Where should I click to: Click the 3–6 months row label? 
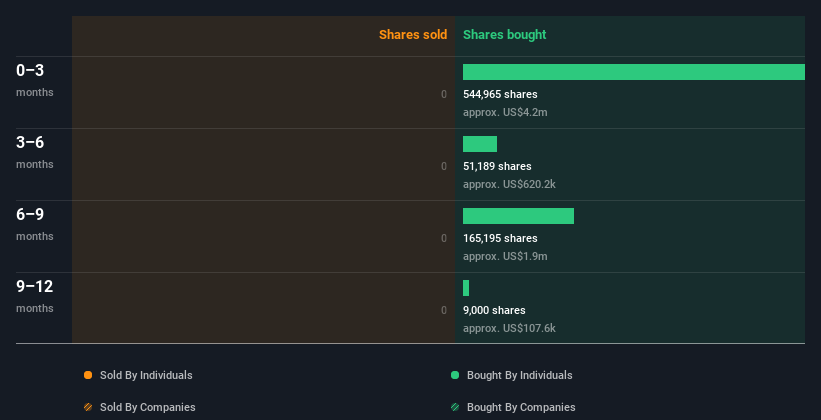pos(35,152)
